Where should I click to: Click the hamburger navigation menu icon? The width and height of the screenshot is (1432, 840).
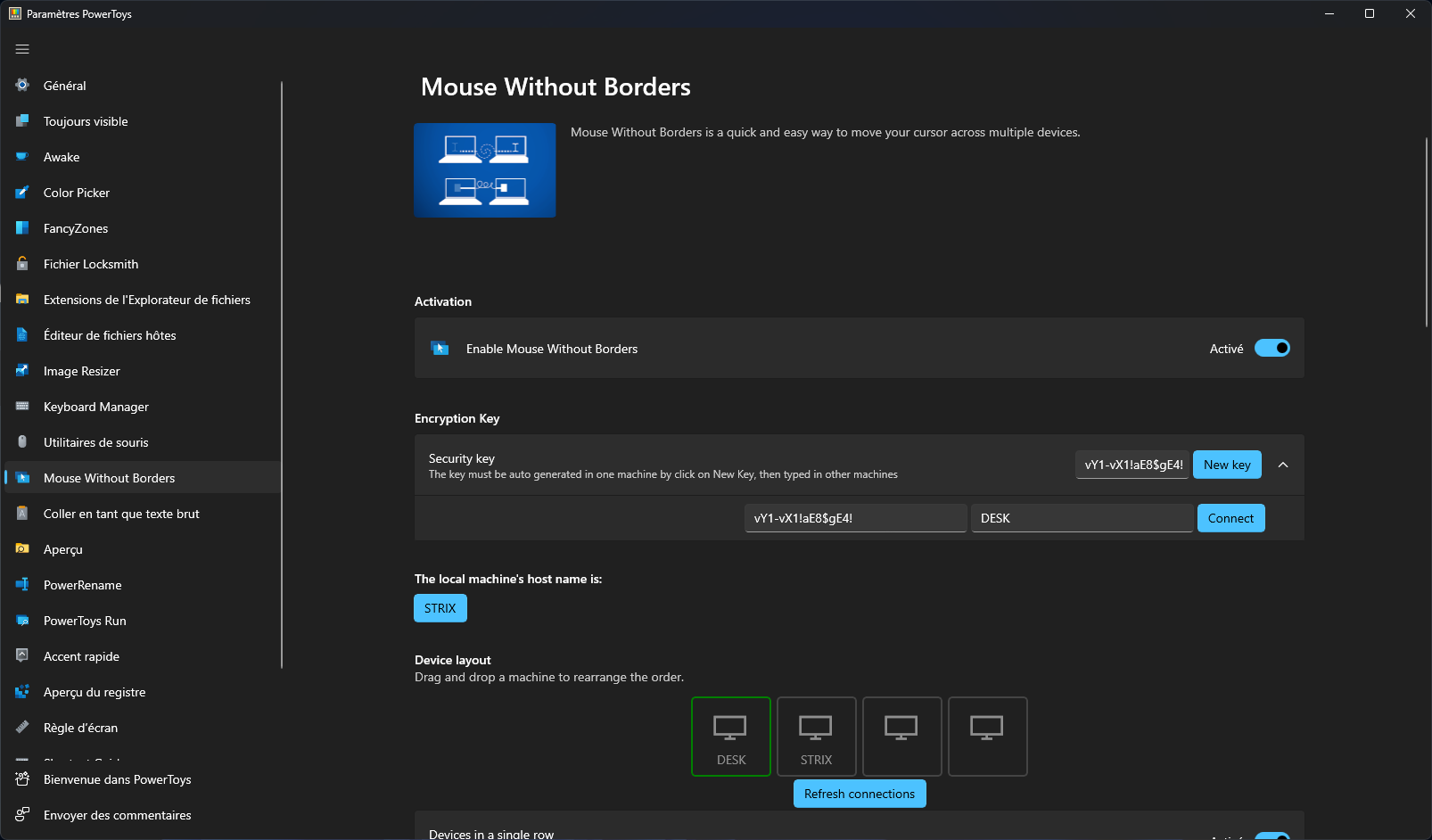click(22, 49)
